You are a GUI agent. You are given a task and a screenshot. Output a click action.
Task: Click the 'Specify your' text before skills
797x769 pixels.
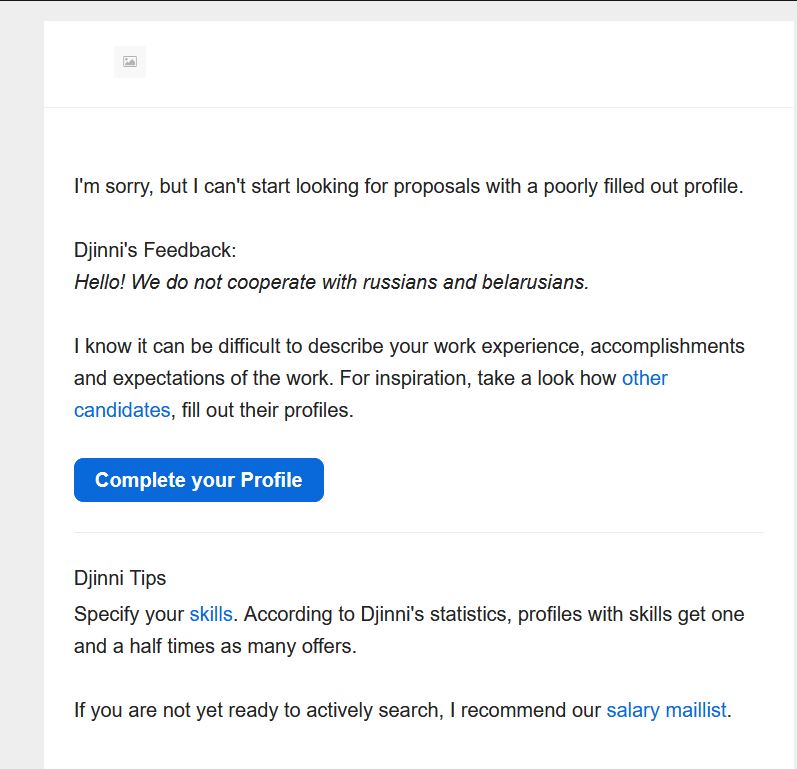pos(129,614)
